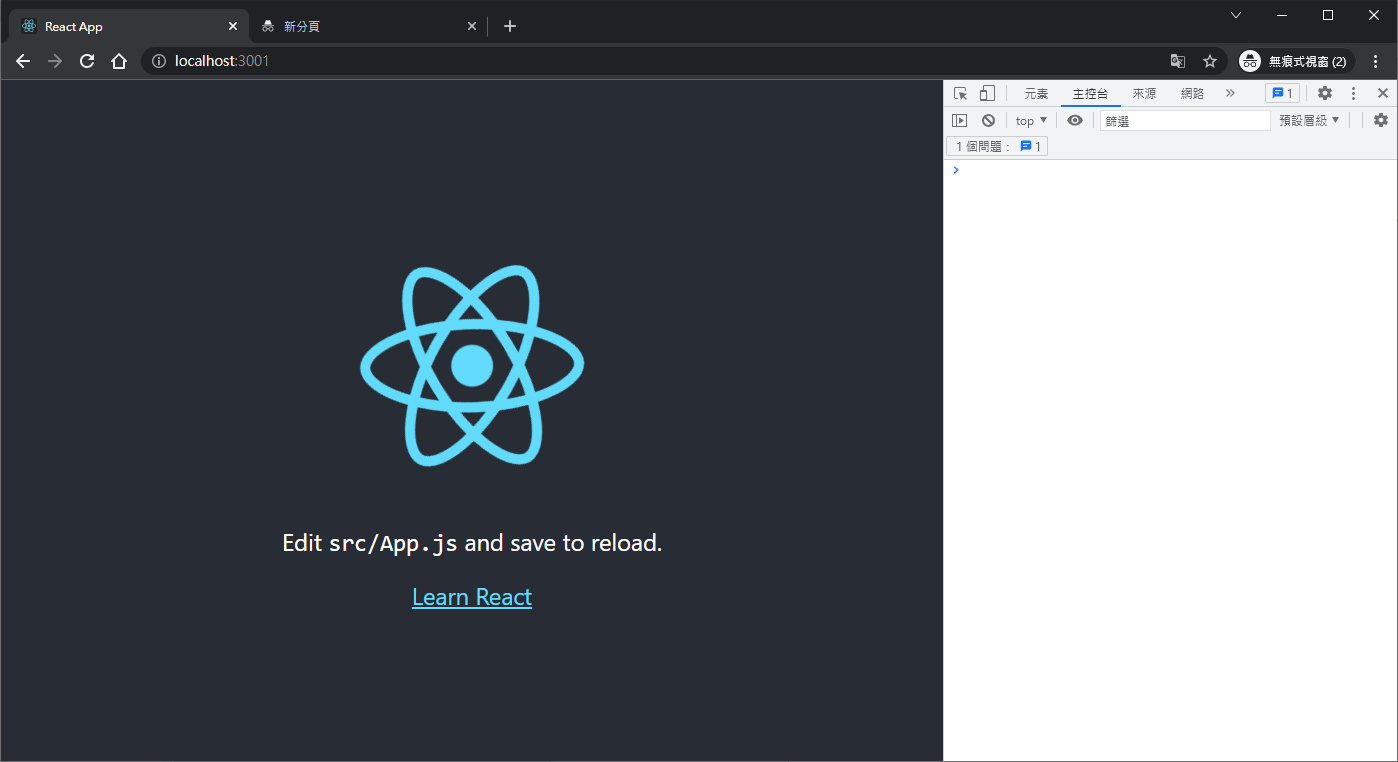The height and width of the screenshot is (762, 1398).
Task: Open console settings gear icon
Action: pos(1381,120)
